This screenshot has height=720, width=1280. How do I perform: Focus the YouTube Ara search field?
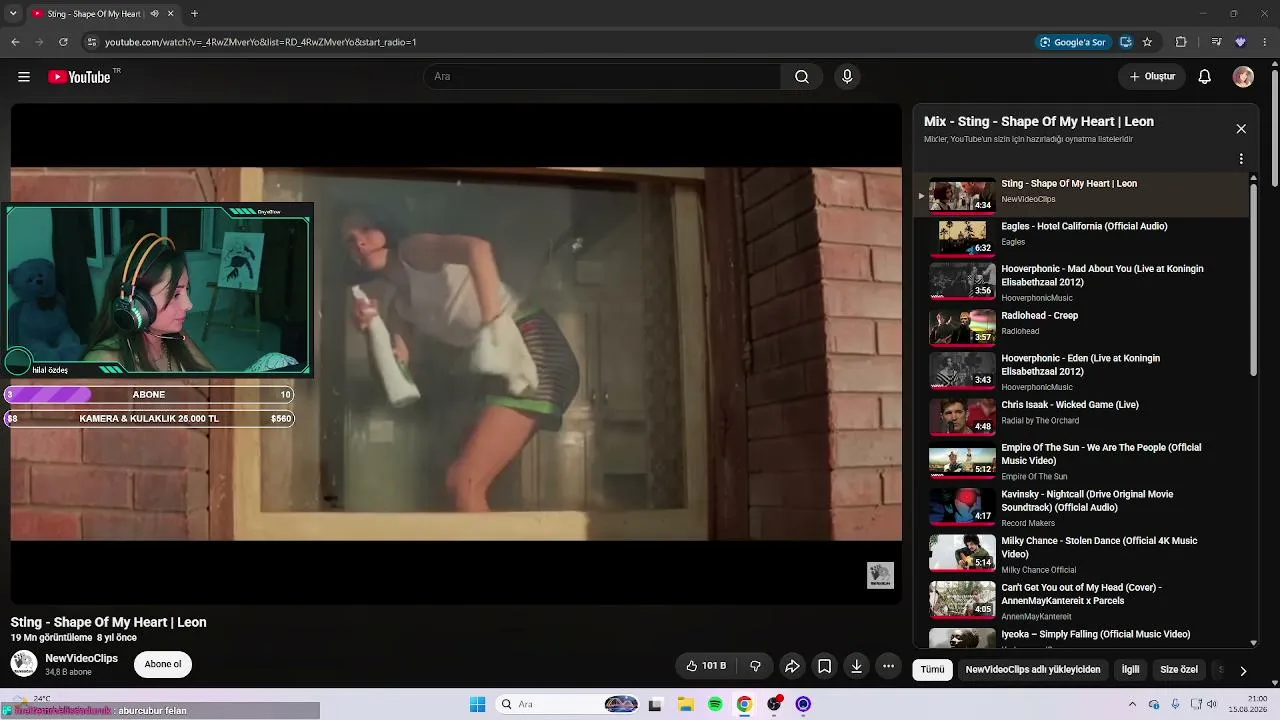point(602,77)
